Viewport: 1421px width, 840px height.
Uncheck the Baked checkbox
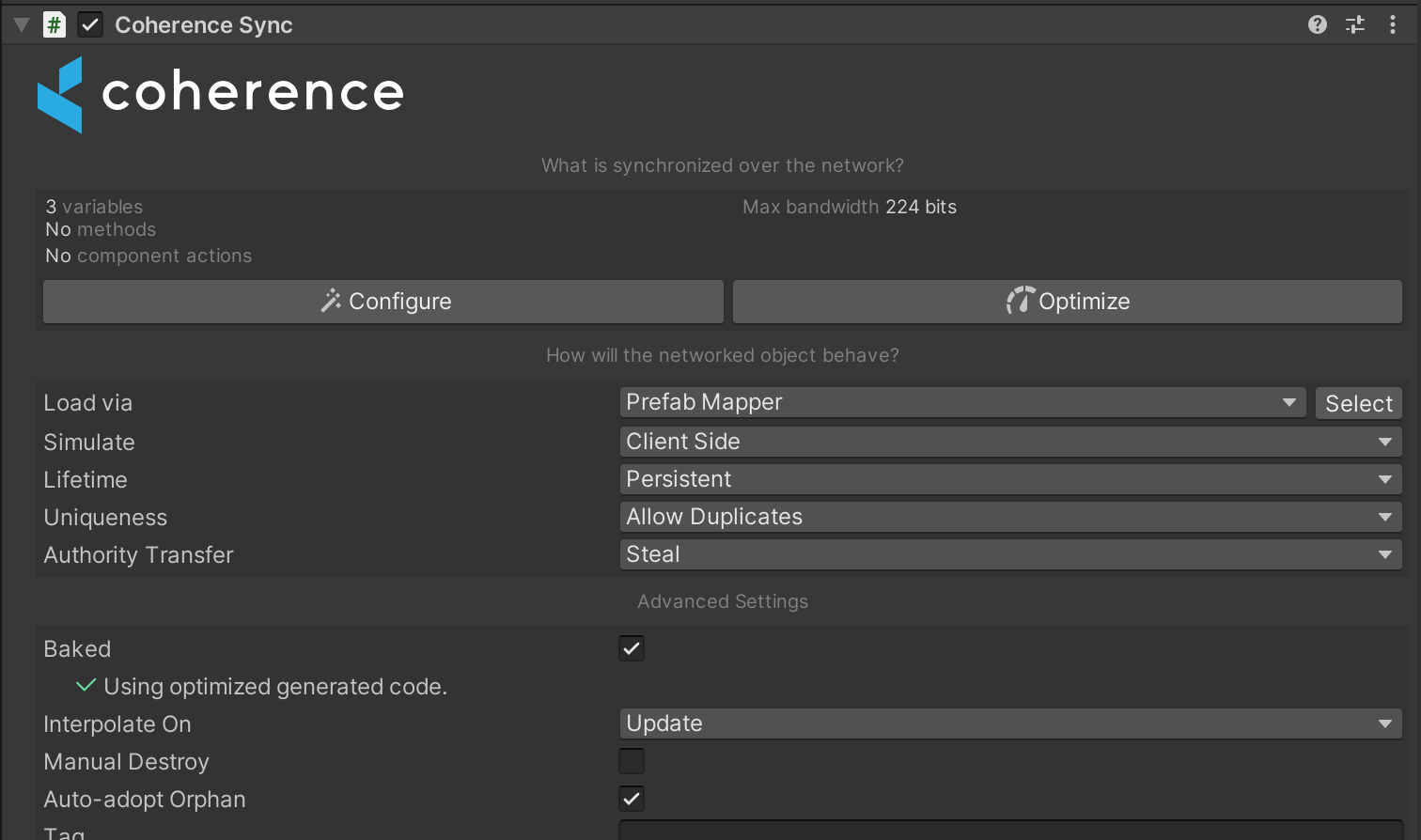click(632, 648)
